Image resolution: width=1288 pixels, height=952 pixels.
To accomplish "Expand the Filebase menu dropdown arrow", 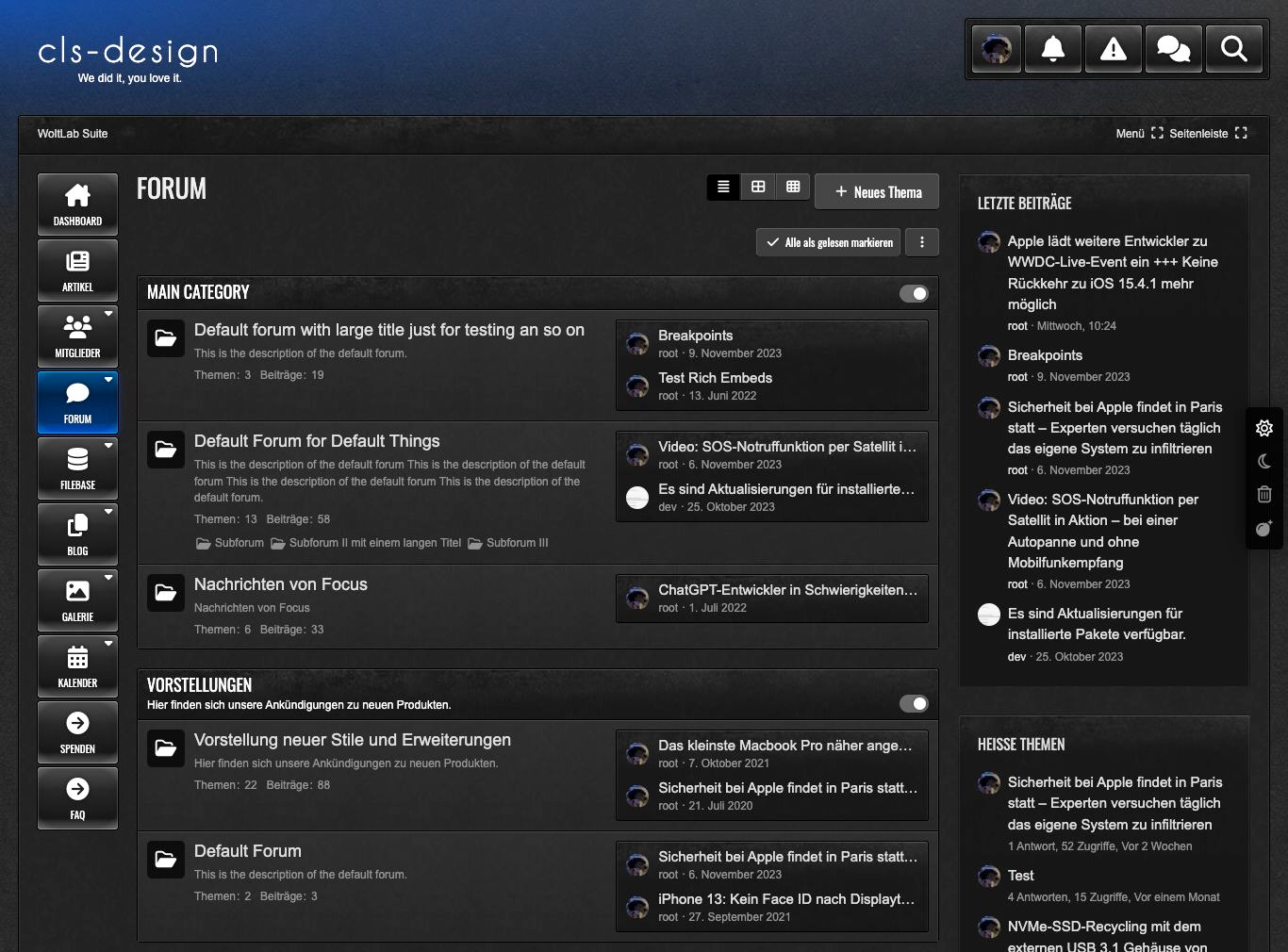I will point(108,445).
